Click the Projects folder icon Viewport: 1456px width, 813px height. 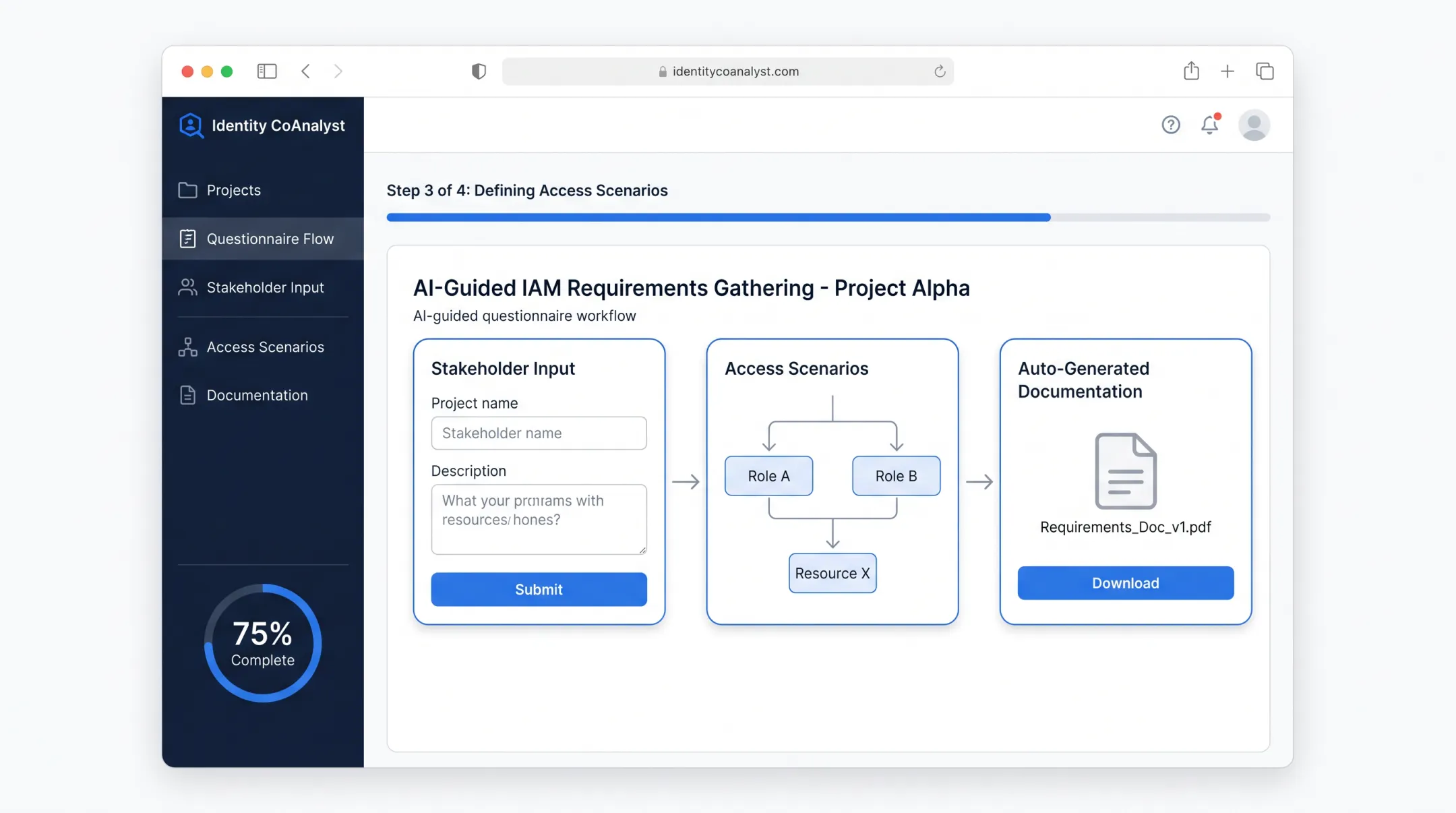187,190
